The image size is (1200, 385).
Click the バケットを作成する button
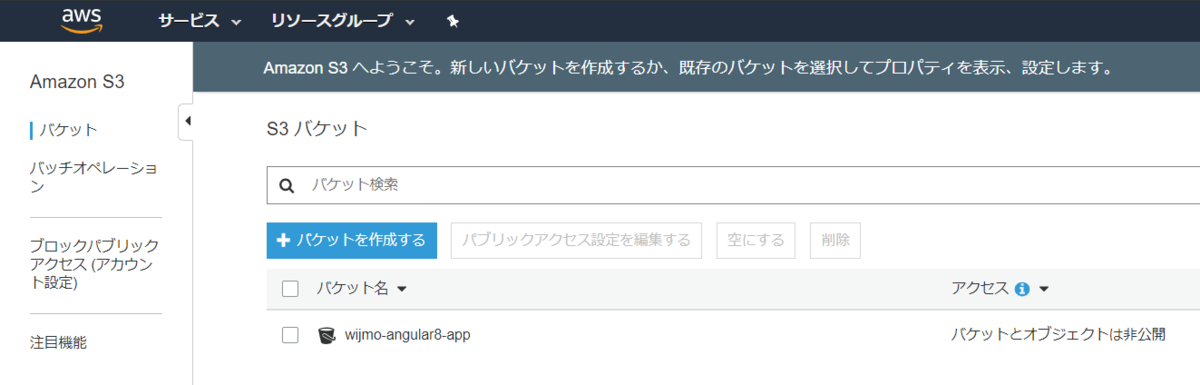[352, 240]
